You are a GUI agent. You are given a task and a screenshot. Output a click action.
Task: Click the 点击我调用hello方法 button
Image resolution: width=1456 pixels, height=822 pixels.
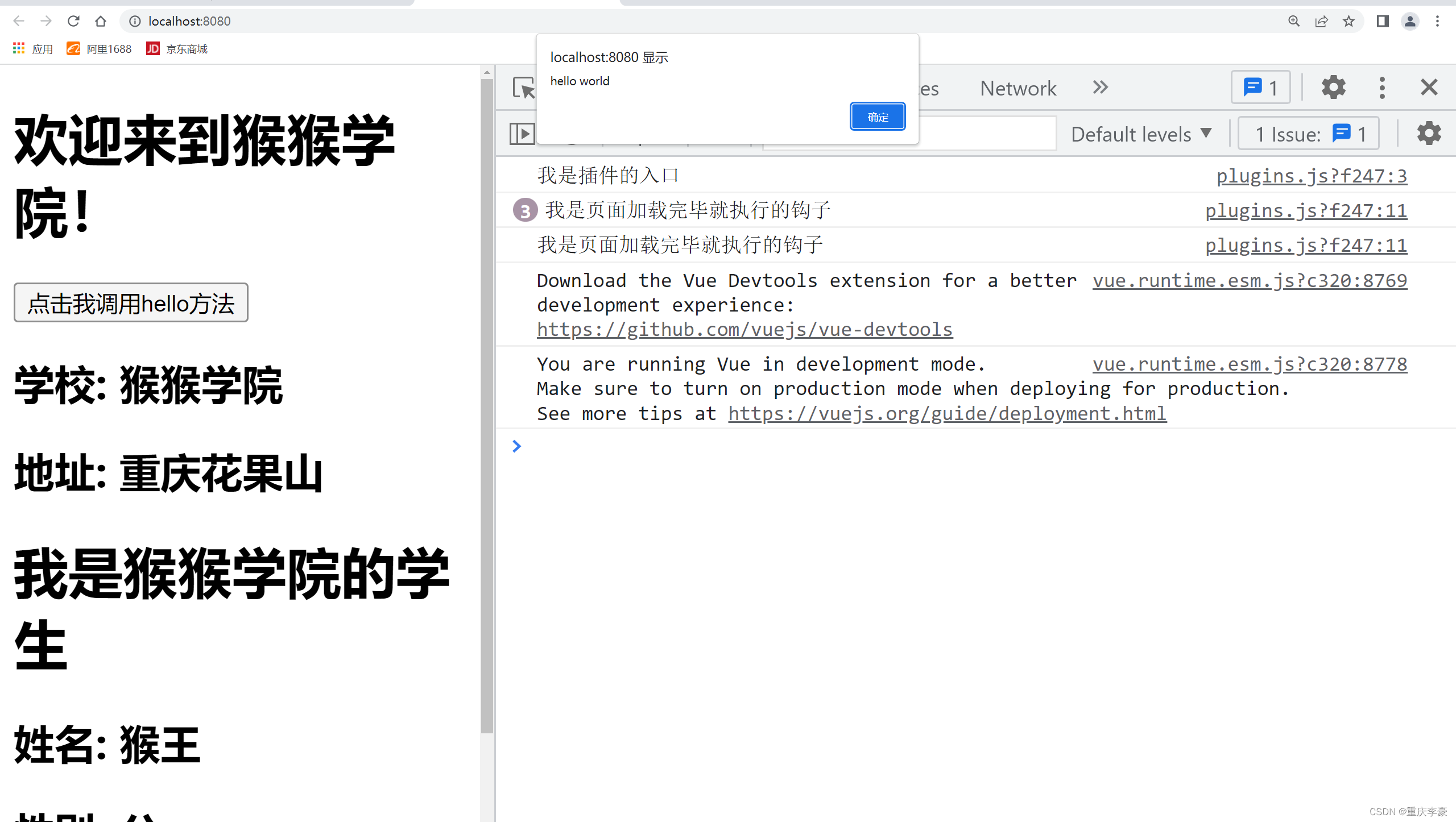(131, 303)
